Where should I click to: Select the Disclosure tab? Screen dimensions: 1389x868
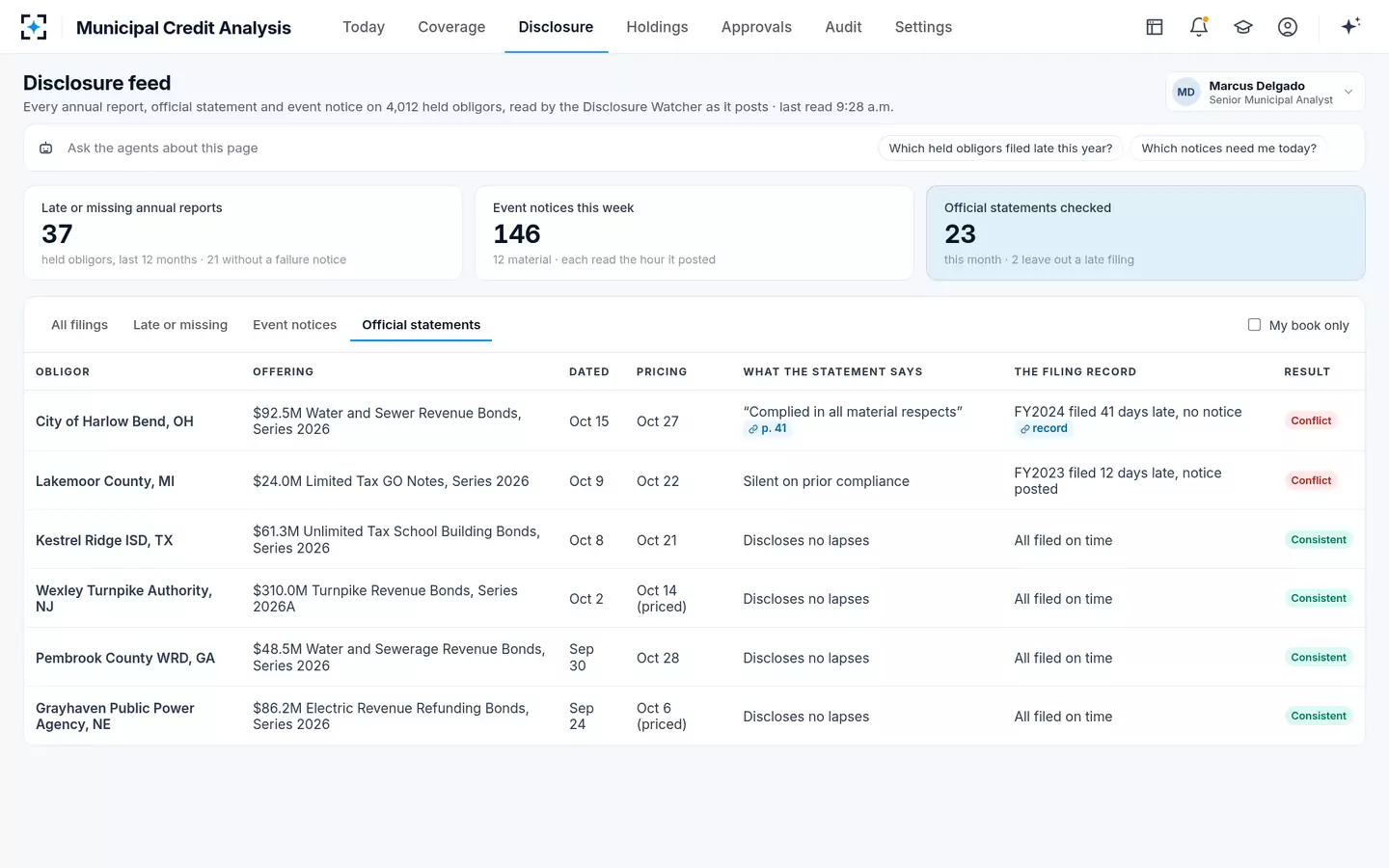(556, 27)
